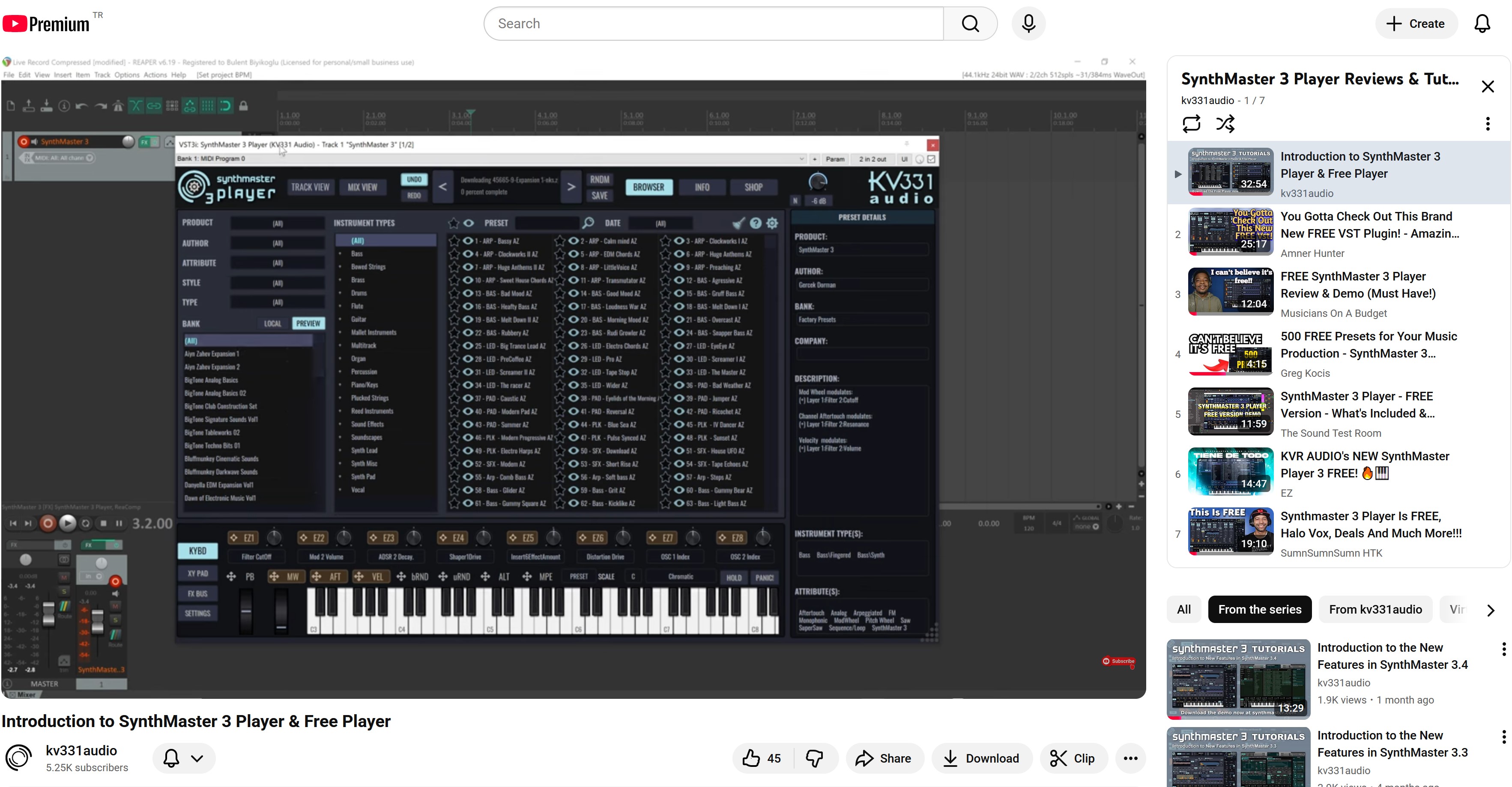The image size is (1512, 787).
Task: Click the YouTube search magnifier icon
Action: point(970,24)
